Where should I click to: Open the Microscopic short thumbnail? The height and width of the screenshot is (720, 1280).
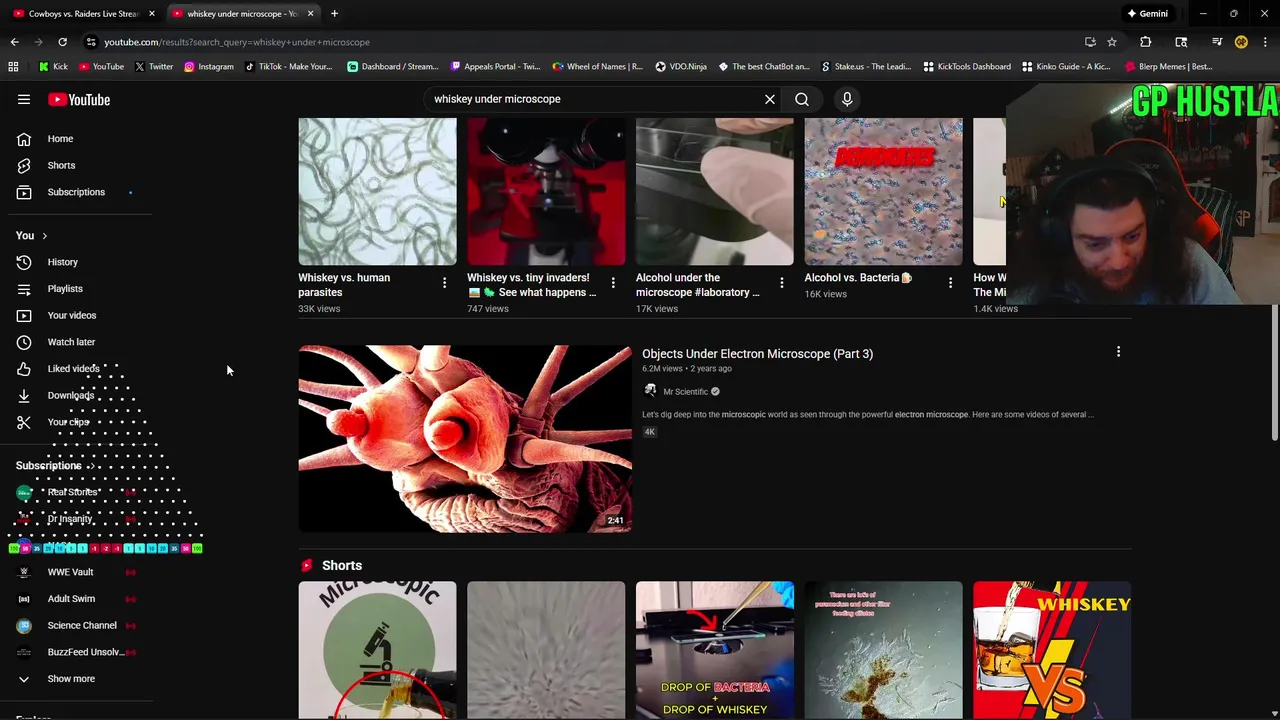point(377,650)
